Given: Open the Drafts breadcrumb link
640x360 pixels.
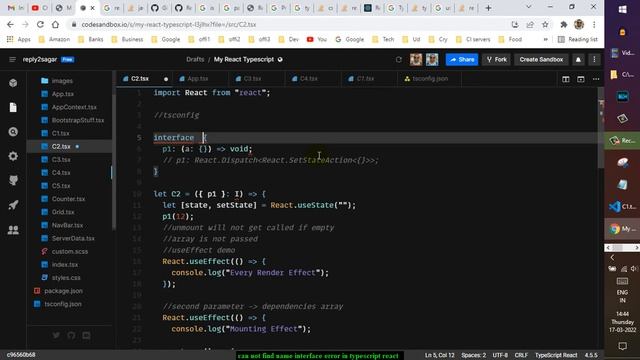Looking at the screenshot, I should tap(195, 60).
